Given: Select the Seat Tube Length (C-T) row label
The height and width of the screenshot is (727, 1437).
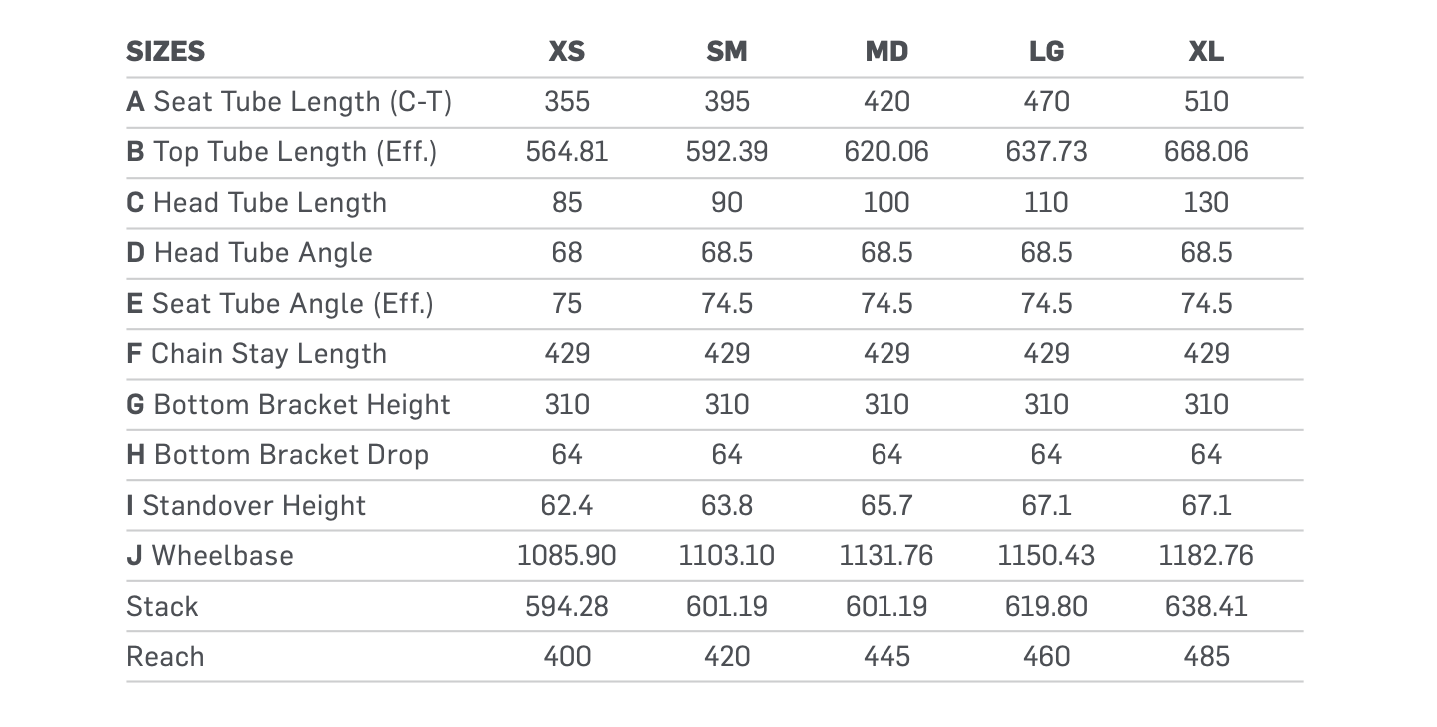Looking at the screenshot, I should point(289,102).
